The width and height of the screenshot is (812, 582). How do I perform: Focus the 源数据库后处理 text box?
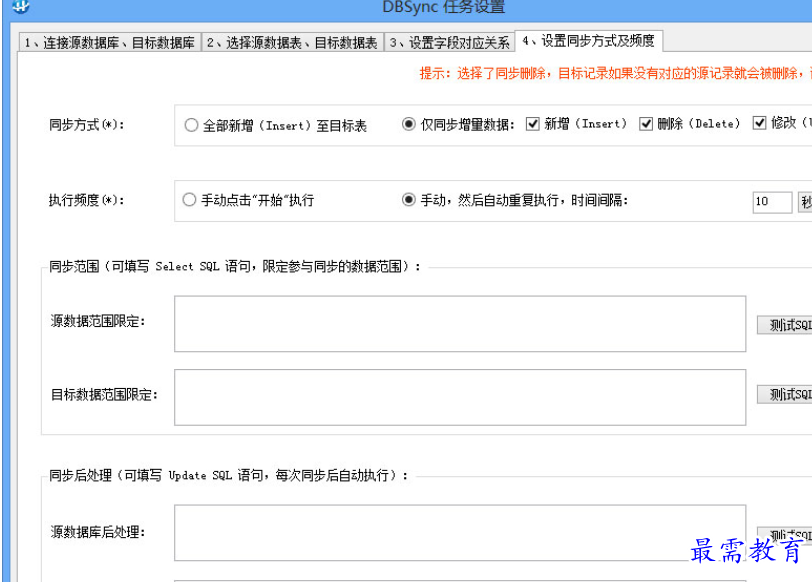click(x=460, y=533)
